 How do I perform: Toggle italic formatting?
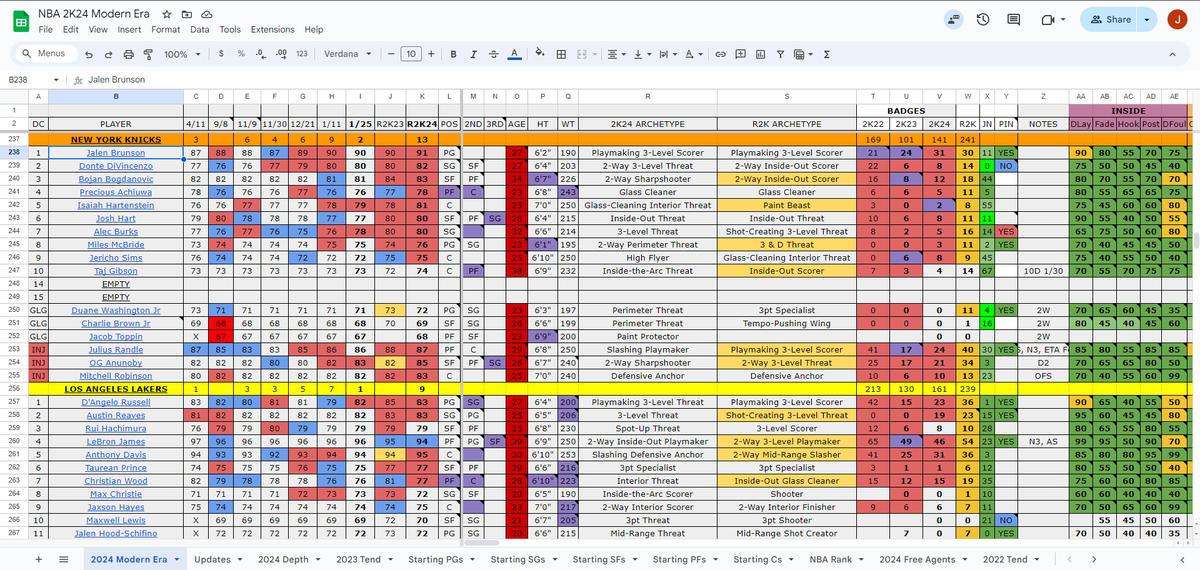point(473,54)
